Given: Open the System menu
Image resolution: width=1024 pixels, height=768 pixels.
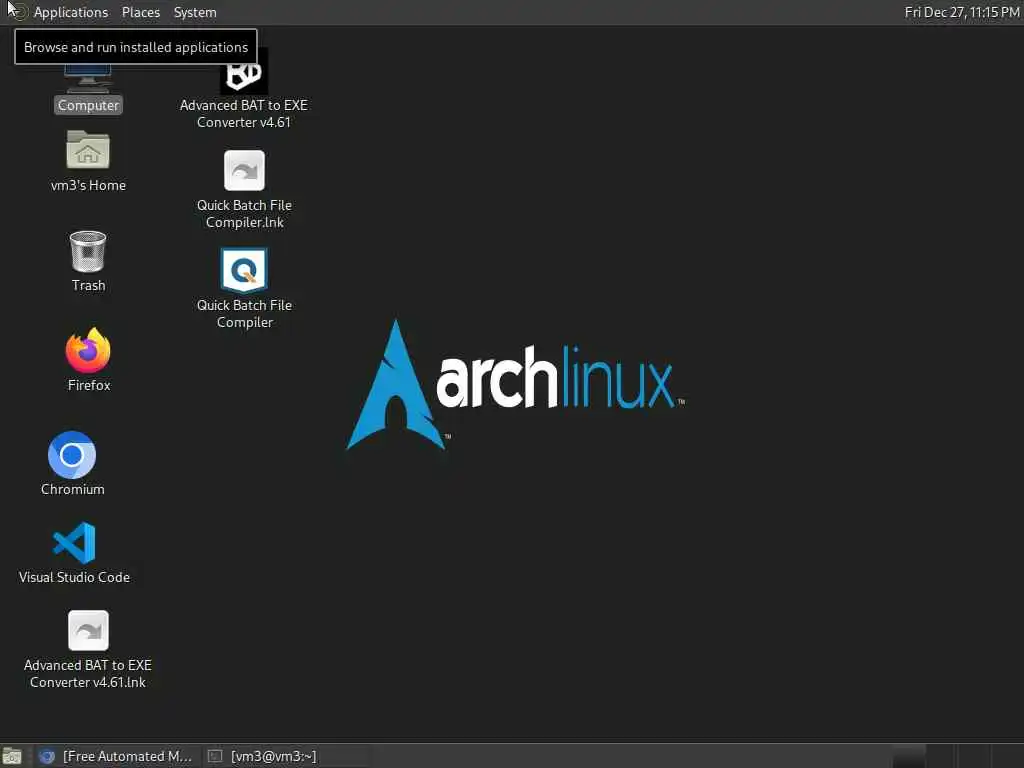Looking at the screenshot, I should [195, 12].
